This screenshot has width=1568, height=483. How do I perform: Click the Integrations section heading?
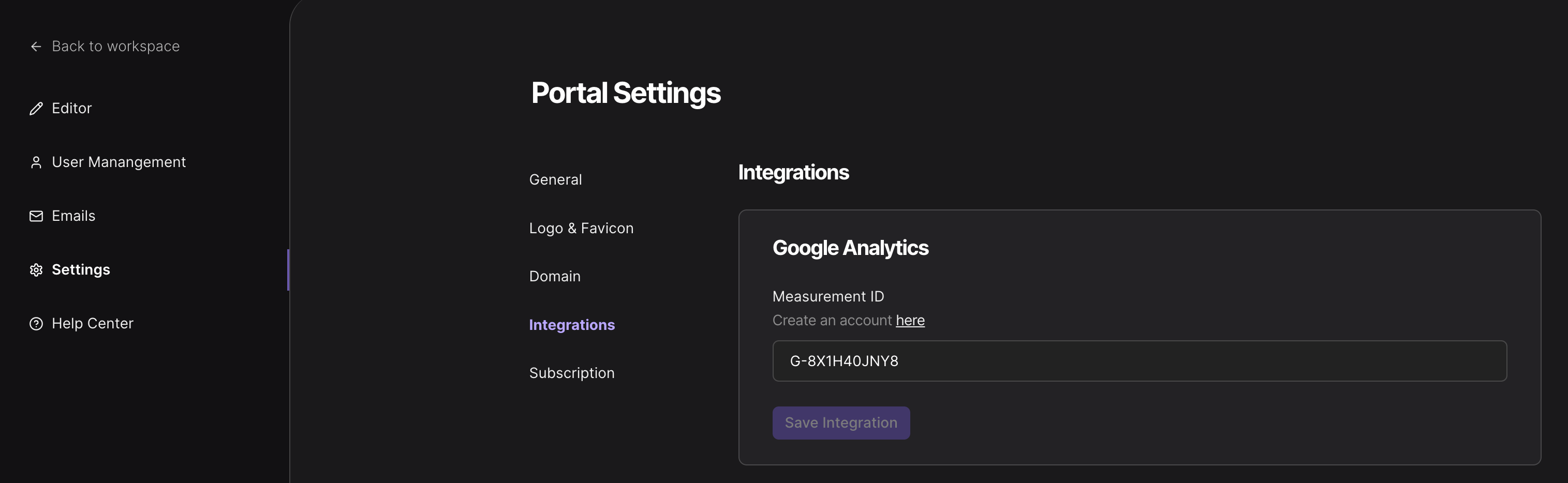pos(793,173)
